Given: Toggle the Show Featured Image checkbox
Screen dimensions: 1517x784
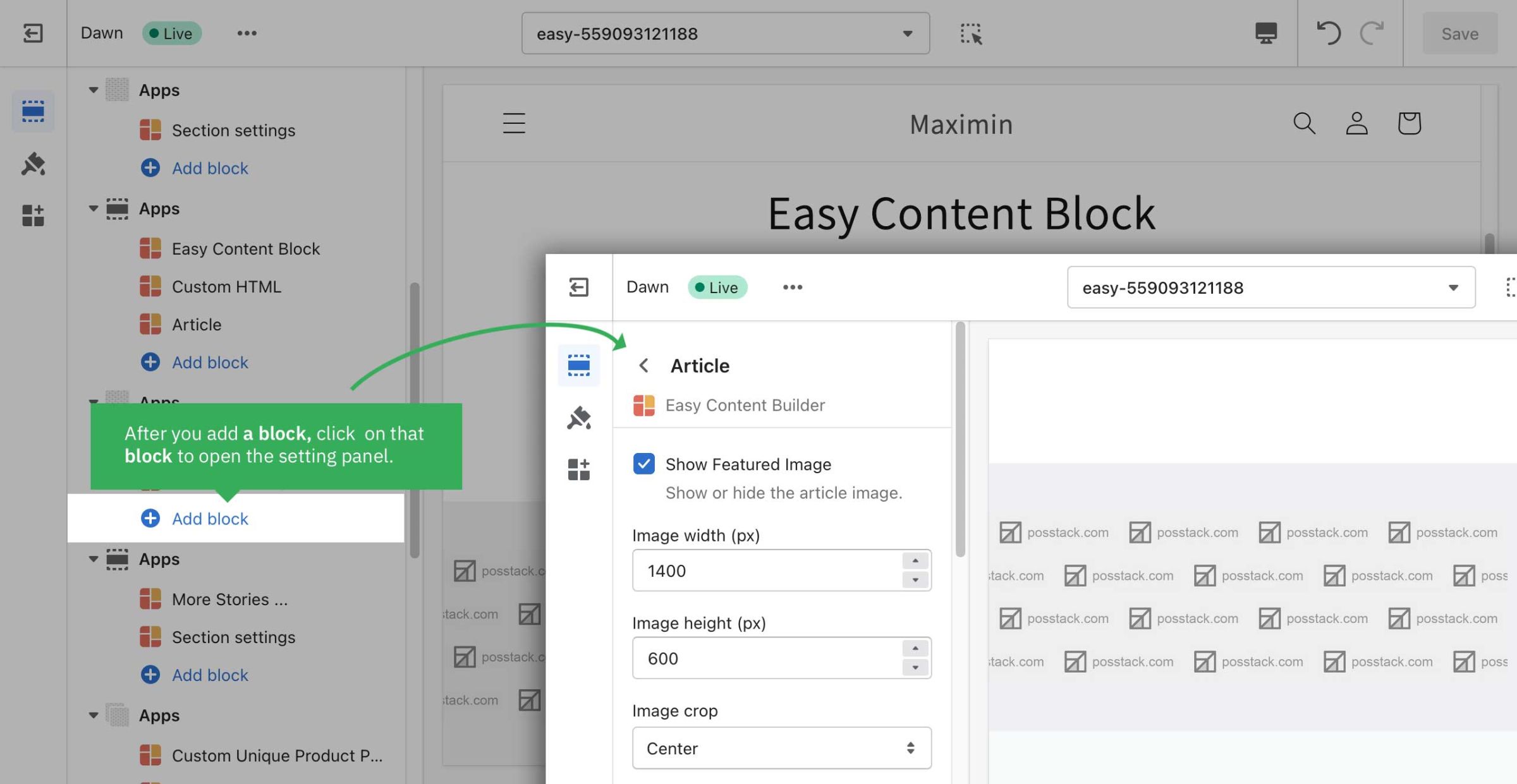Looking at the screenshot, I should click(x=643, y=464).
